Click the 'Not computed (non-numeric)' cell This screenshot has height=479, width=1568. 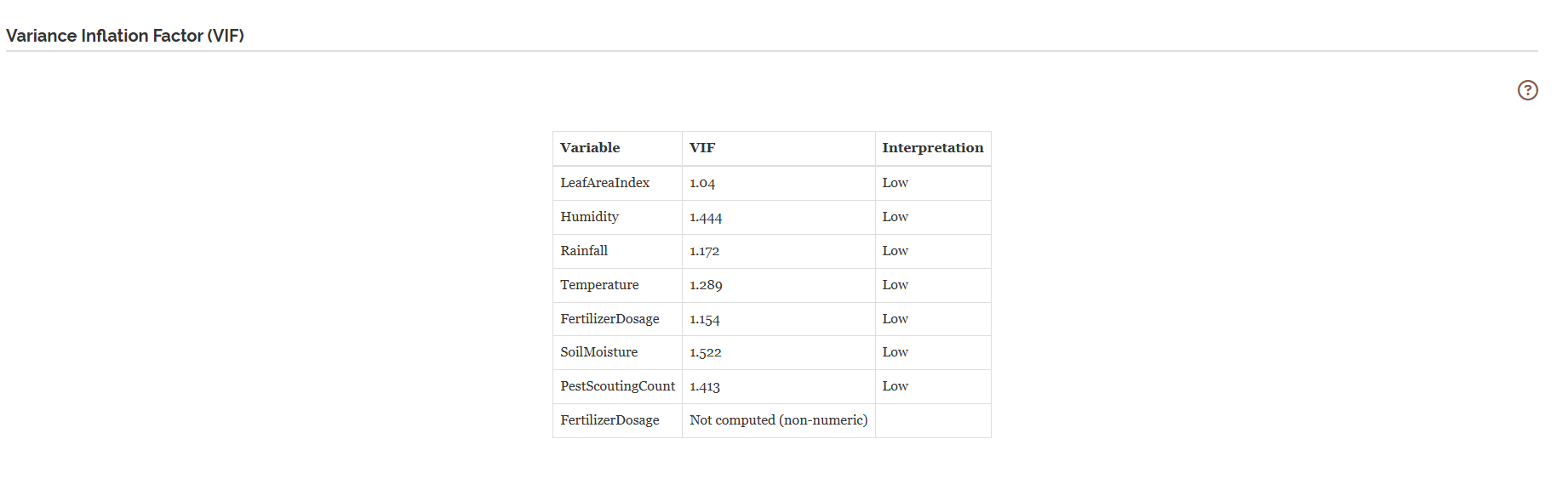[x=778, y=420]
